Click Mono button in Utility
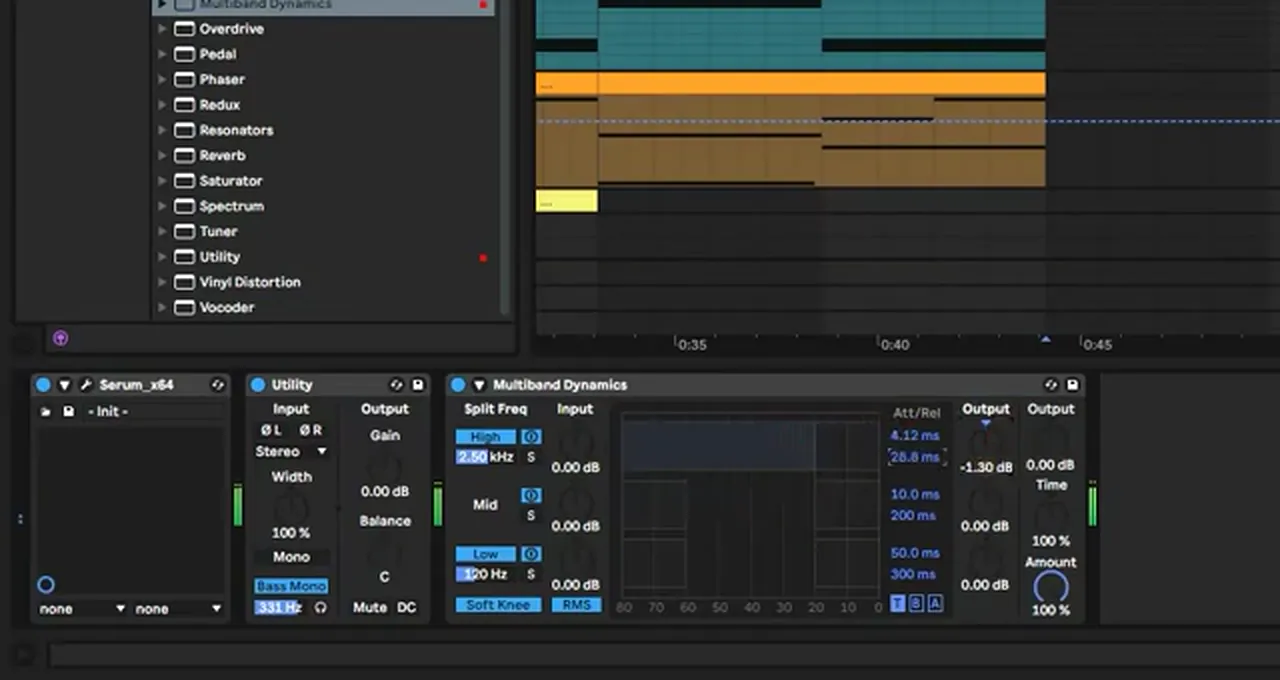This screenshot has height=680, width=1280. (291, 557)
